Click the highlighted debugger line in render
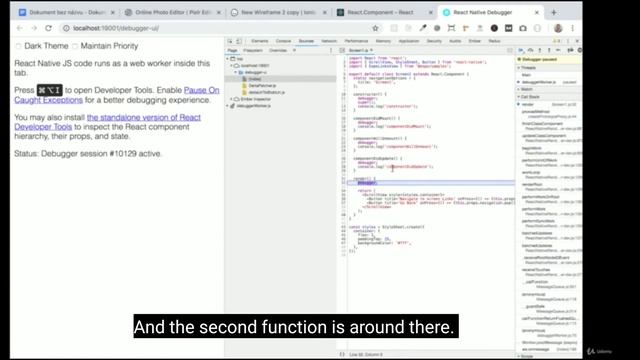 pos(431,183)
